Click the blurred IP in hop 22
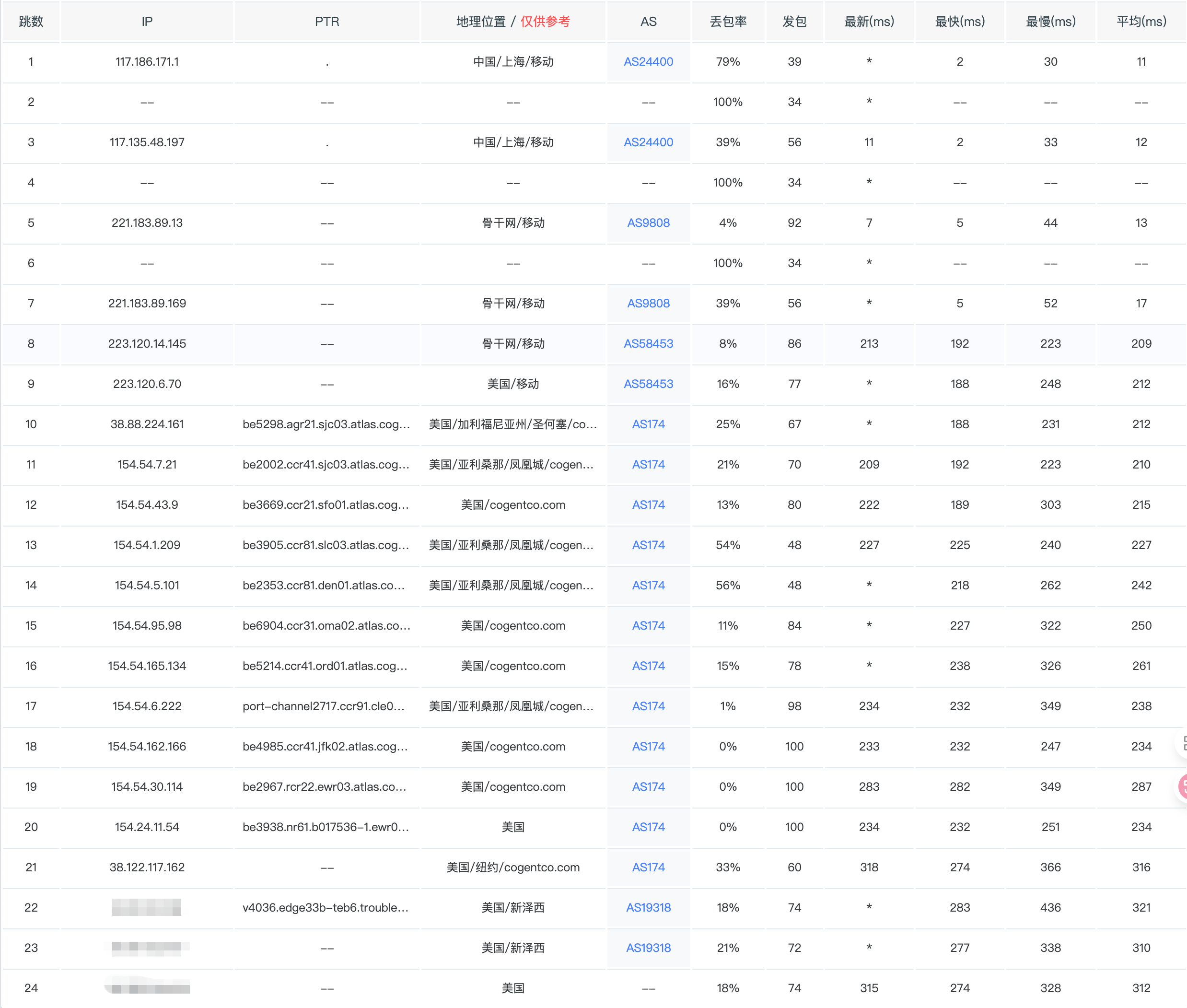The height and width of the screenshot is (1008, 1187). pyautogui.click(x=147, y=907)
